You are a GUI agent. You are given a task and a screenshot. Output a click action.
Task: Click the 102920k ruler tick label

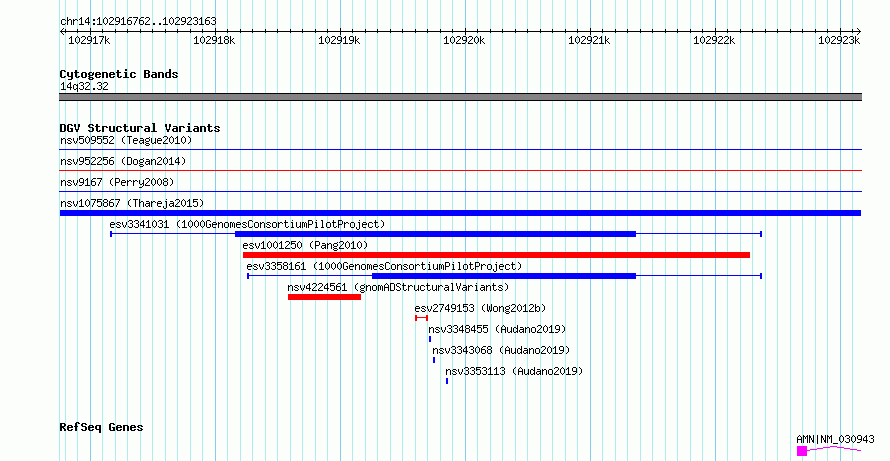[x=464, y=40]
